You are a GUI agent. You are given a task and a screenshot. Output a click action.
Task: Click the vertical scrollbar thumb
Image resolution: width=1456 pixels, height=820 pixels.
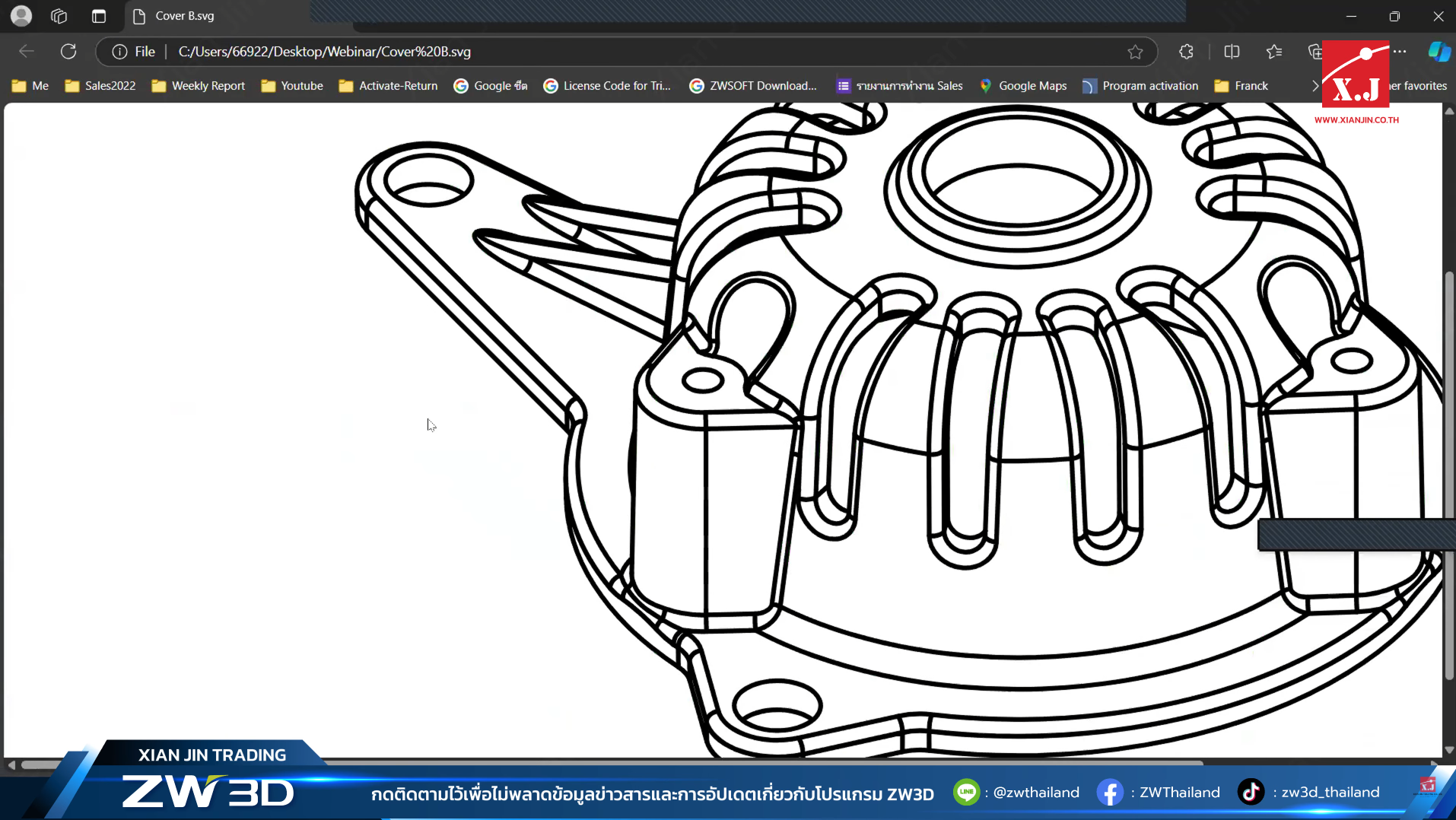point(1449,472)
